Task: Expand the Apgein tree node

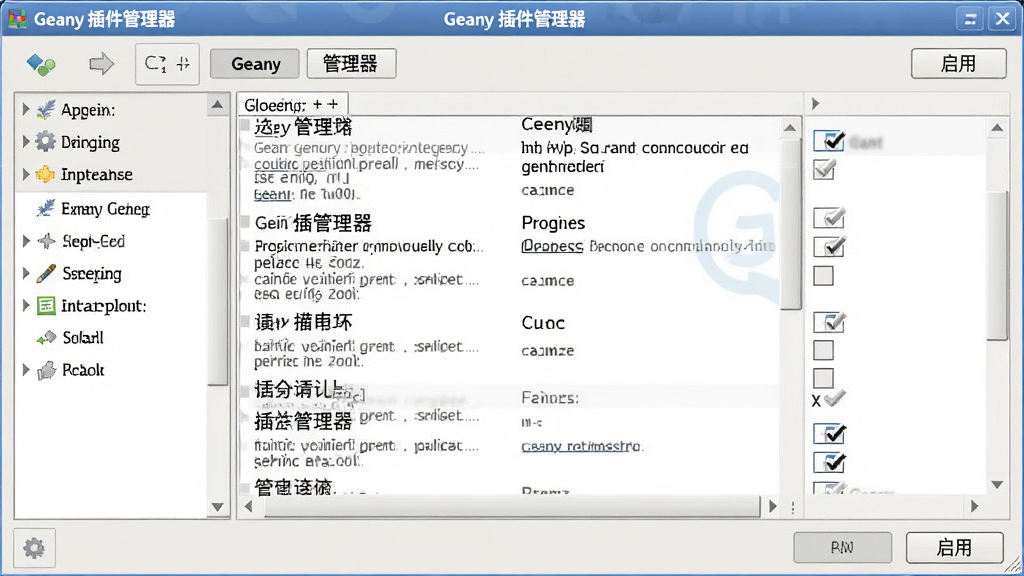Action: [x=26, y=109]
